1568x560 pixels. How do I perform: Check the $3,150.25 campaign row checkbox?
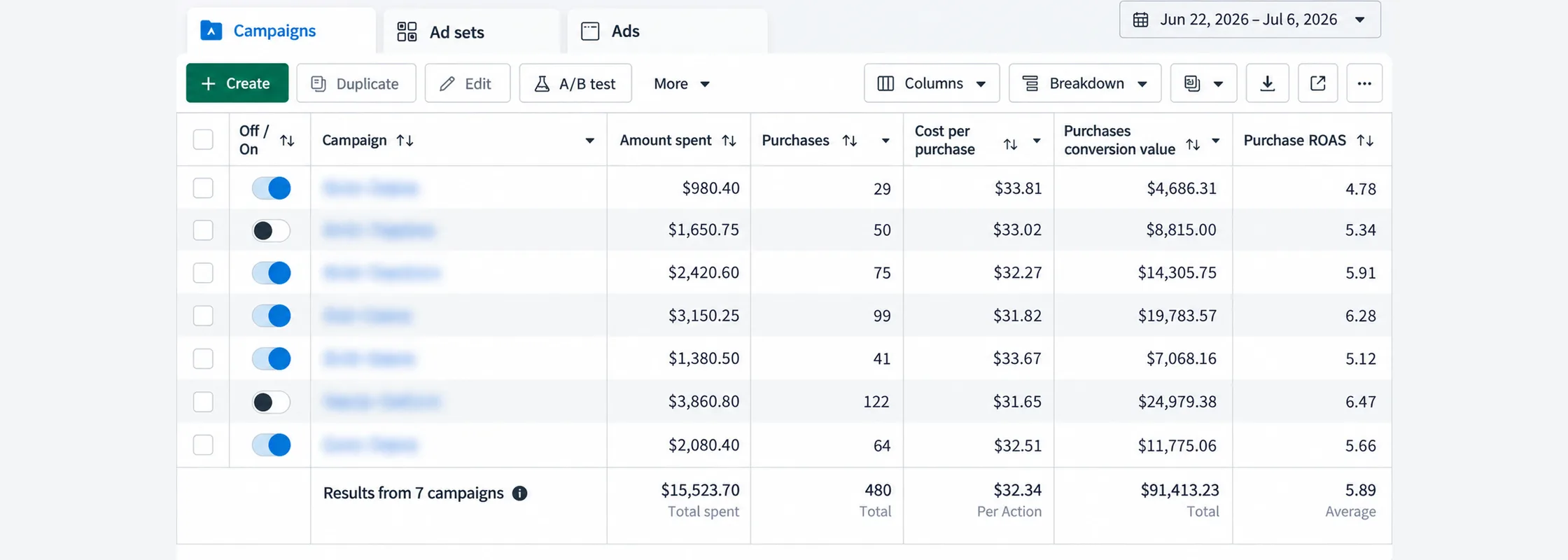tap(203, 316)
